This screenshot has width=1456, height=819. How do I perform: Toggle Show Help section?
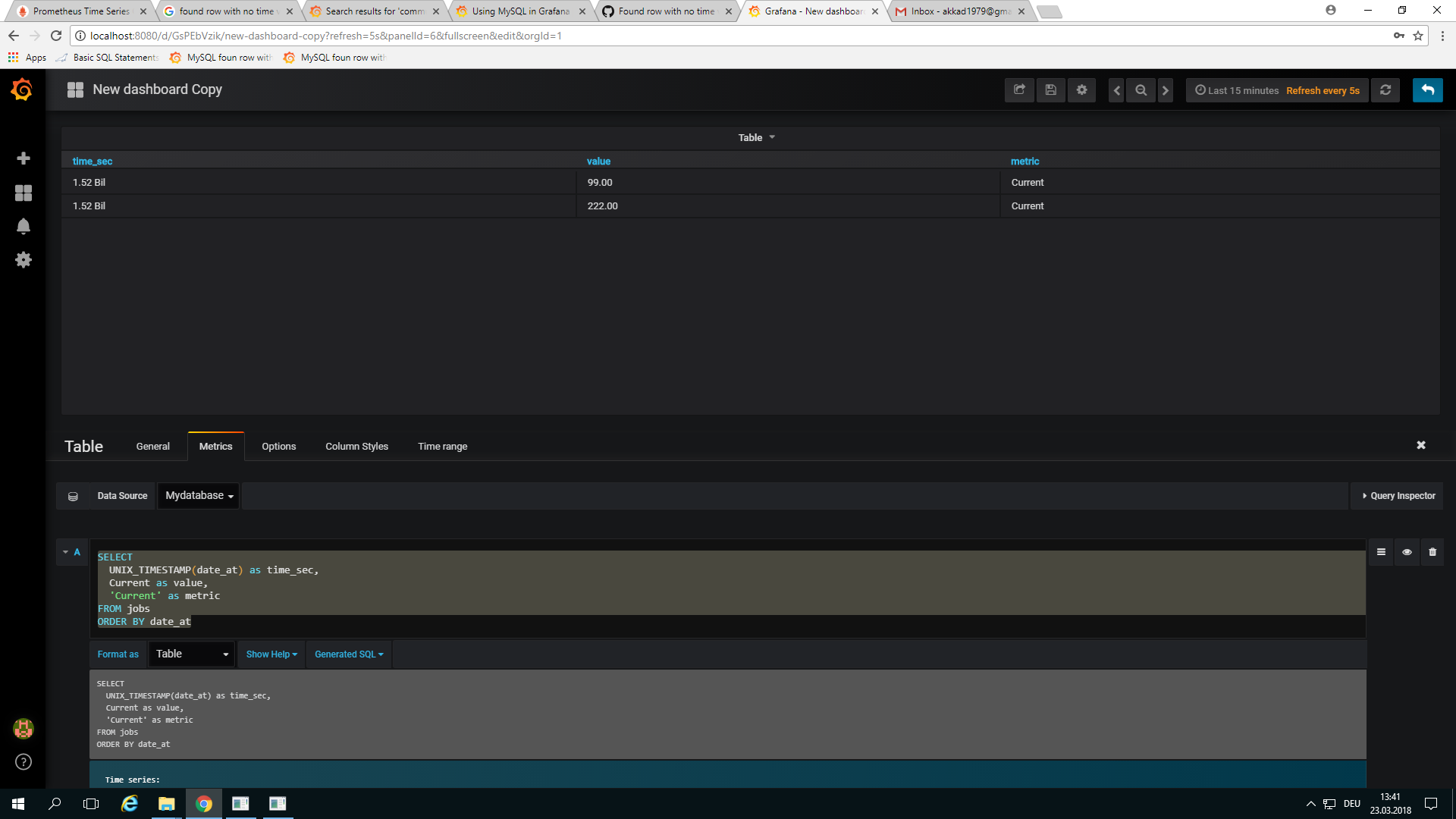point(271,654)
